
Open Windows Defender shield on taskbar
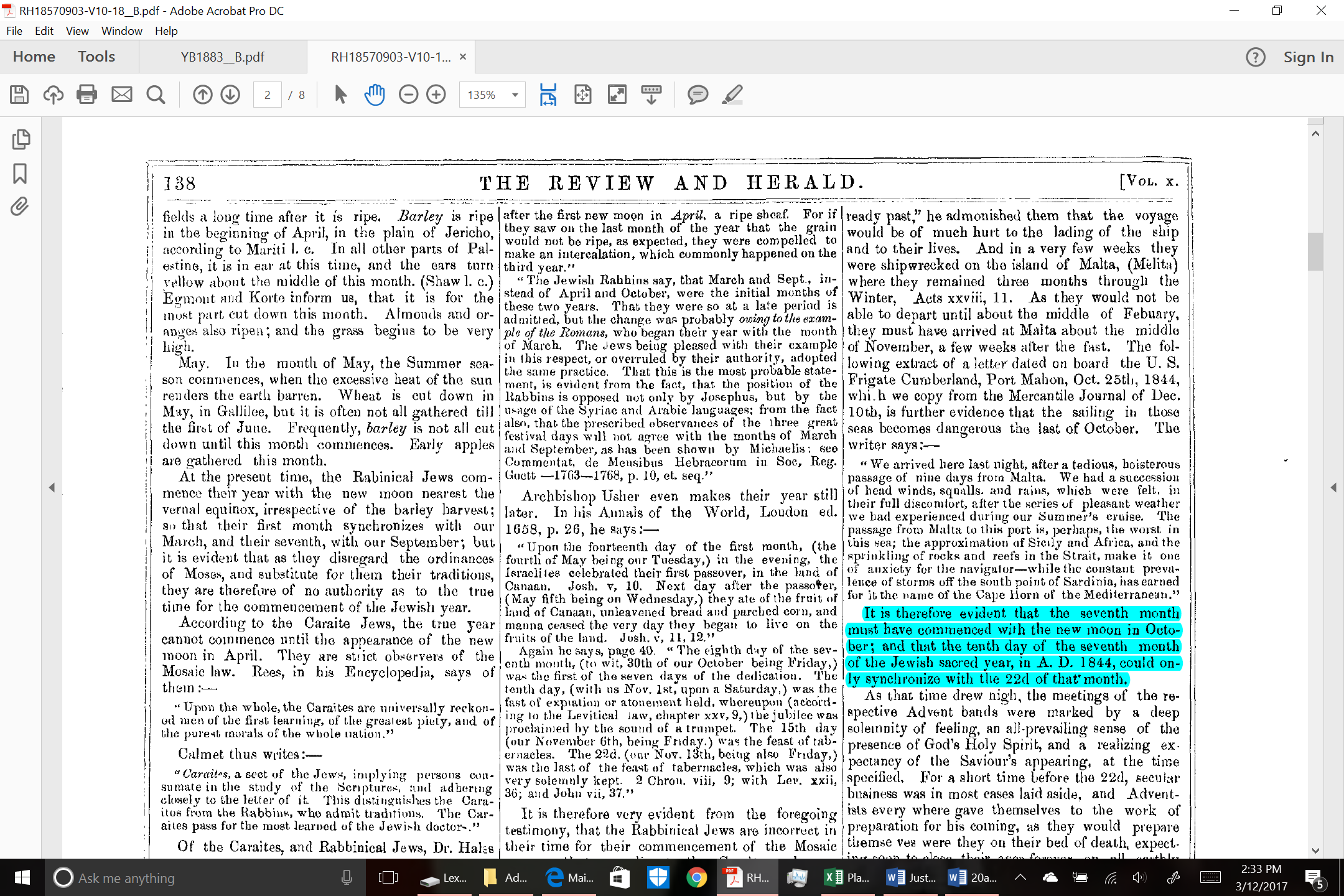658,877
